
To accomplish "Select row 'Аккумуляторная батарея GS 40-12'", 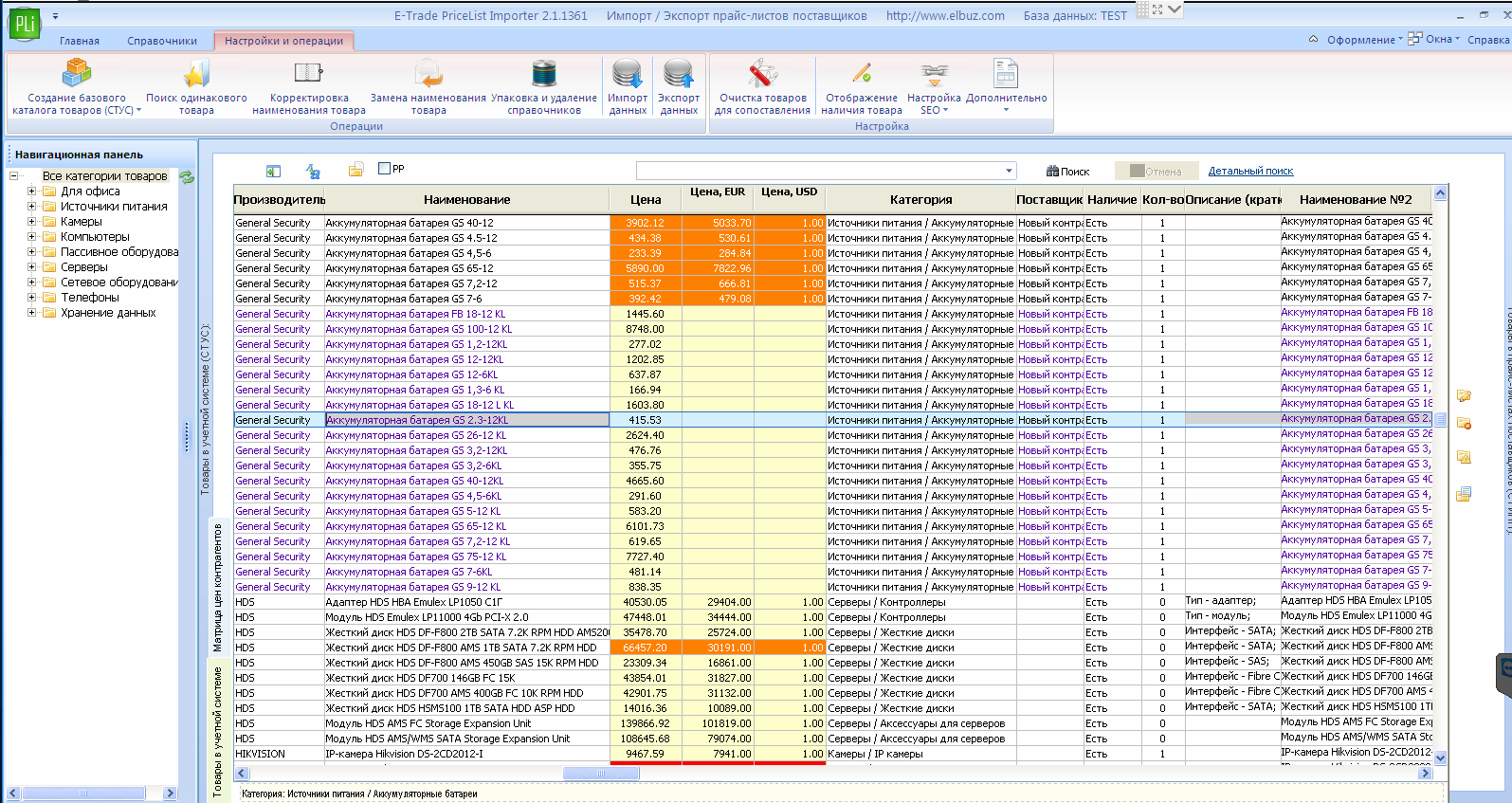I will point(833,223).
